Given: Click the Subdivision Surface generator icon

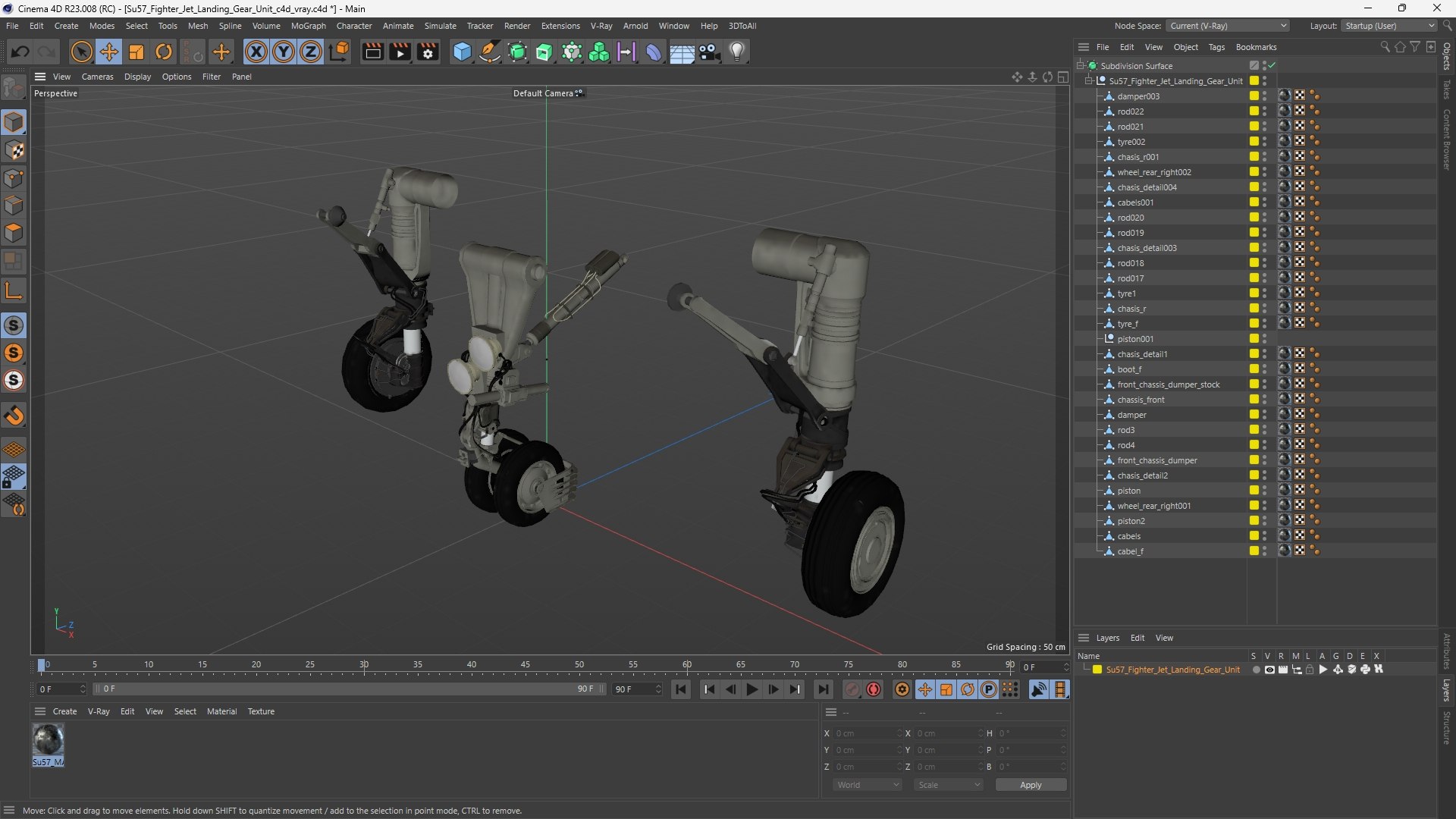Looking at the screenshot, I should pyautogui.click(x=517, y=52).
